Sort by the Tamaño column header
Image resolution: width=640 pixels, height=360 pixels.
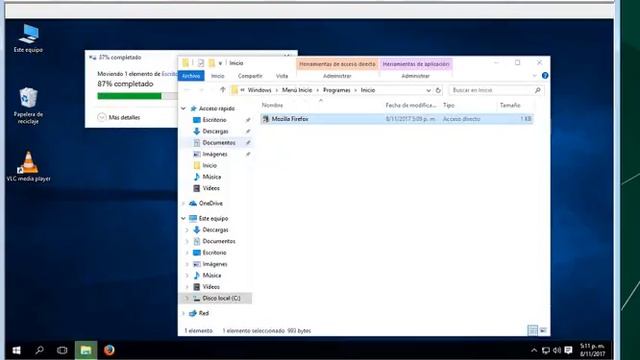click(510, 105)
